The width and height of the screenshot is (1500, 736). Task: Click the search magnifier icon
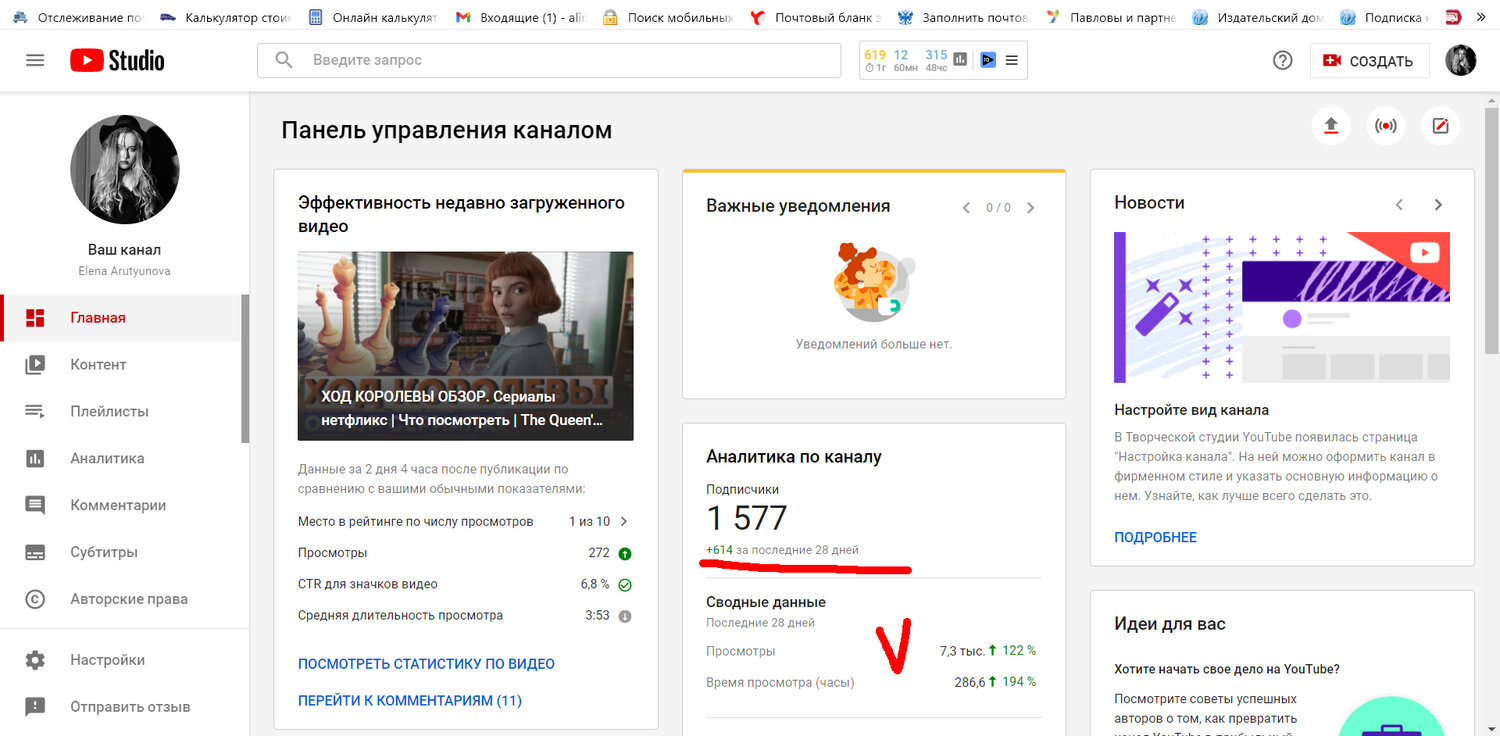pos(284,60)
